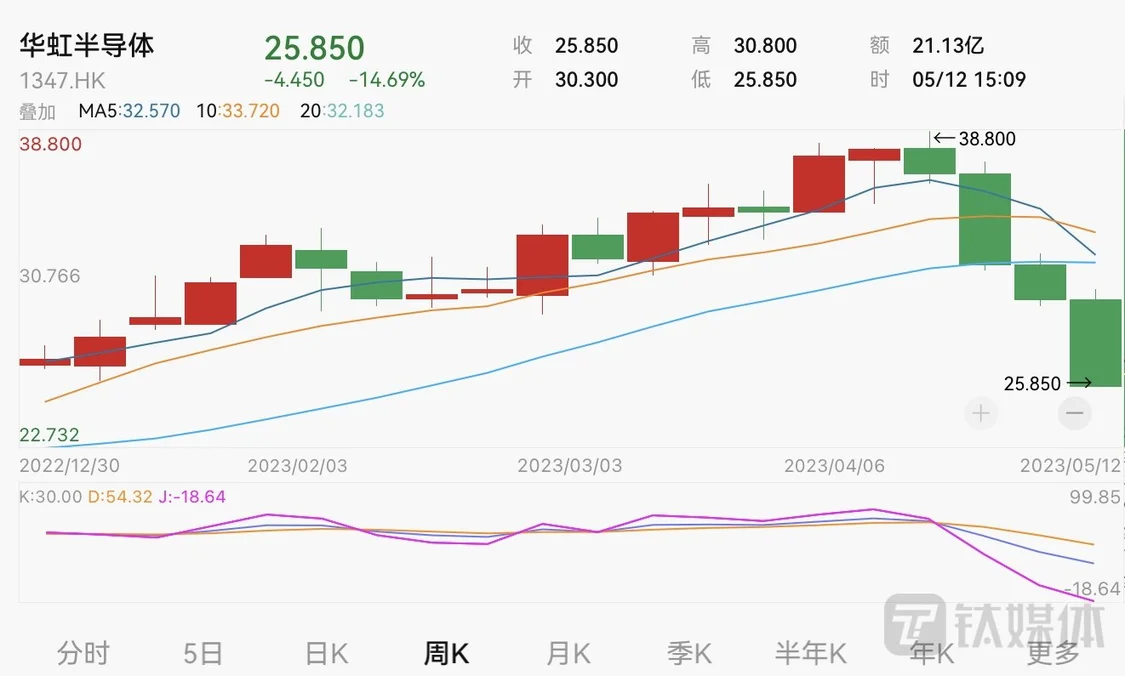Image resolution: width=1125 pixels, height=676 pixels.
Task: Tap the MA10 value 33.720
Action: tap(250, 111)
